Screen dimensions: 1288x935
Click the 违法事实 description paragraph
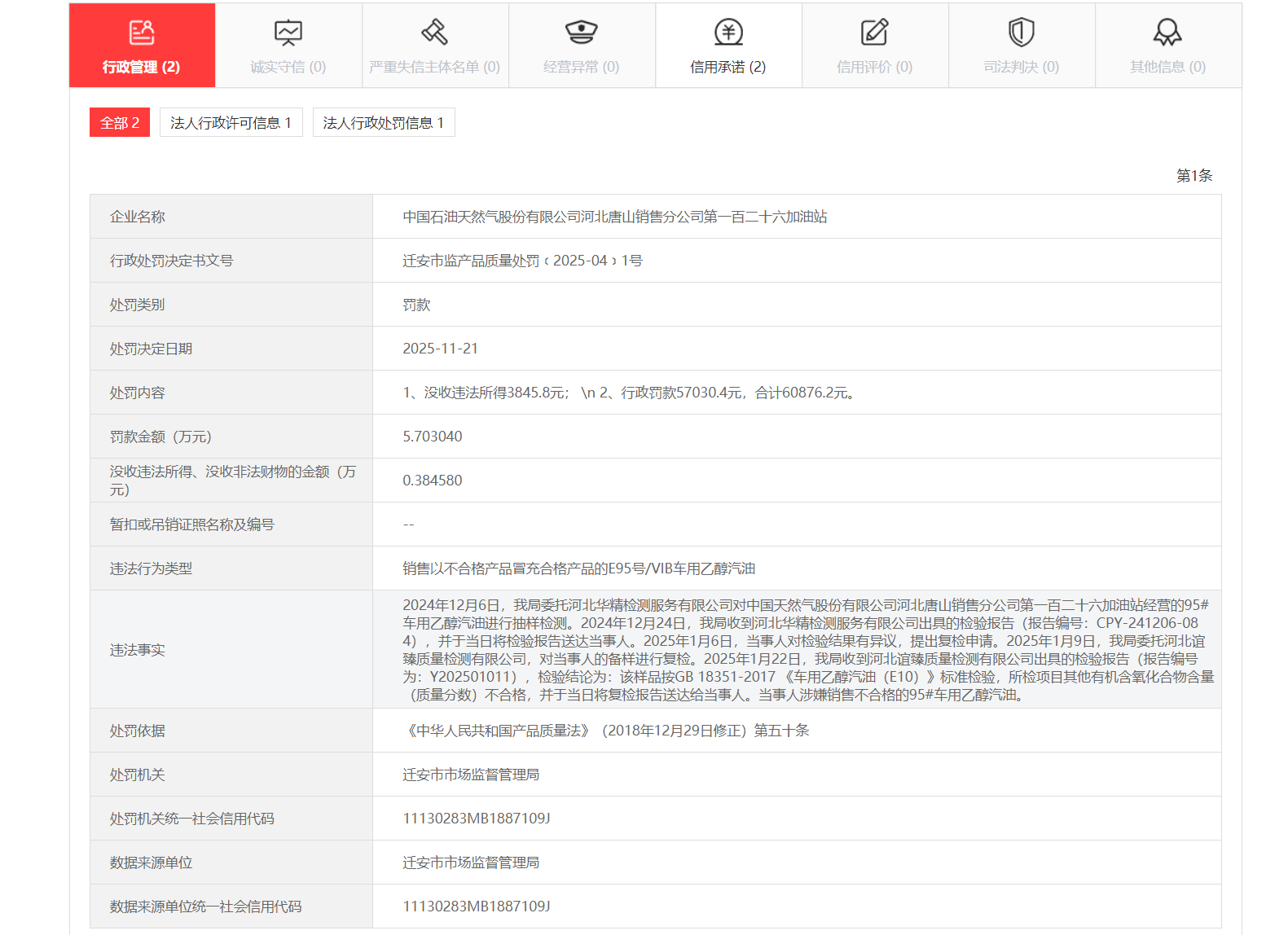[807, 650]
